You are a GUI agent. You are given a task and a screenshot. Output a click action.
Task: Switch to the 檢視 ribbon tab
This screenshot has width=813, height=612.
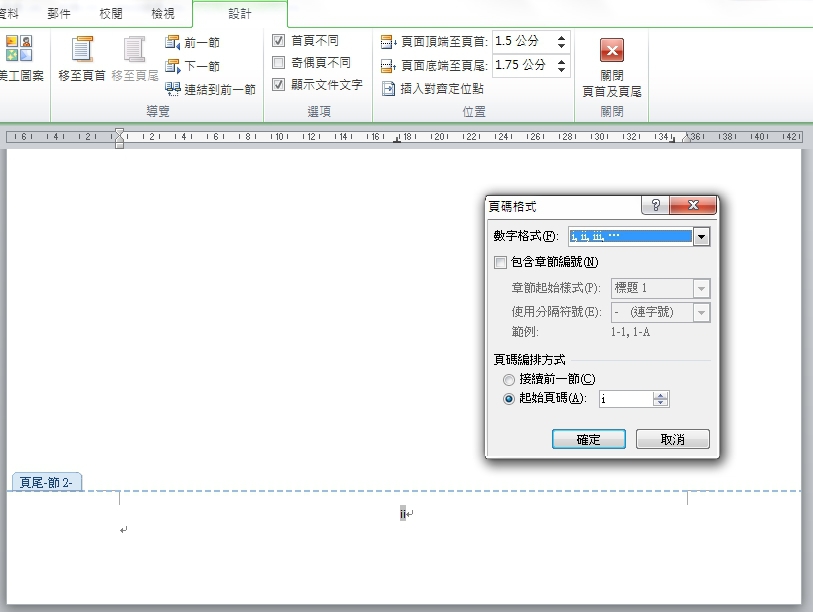[x=163, y=13]
